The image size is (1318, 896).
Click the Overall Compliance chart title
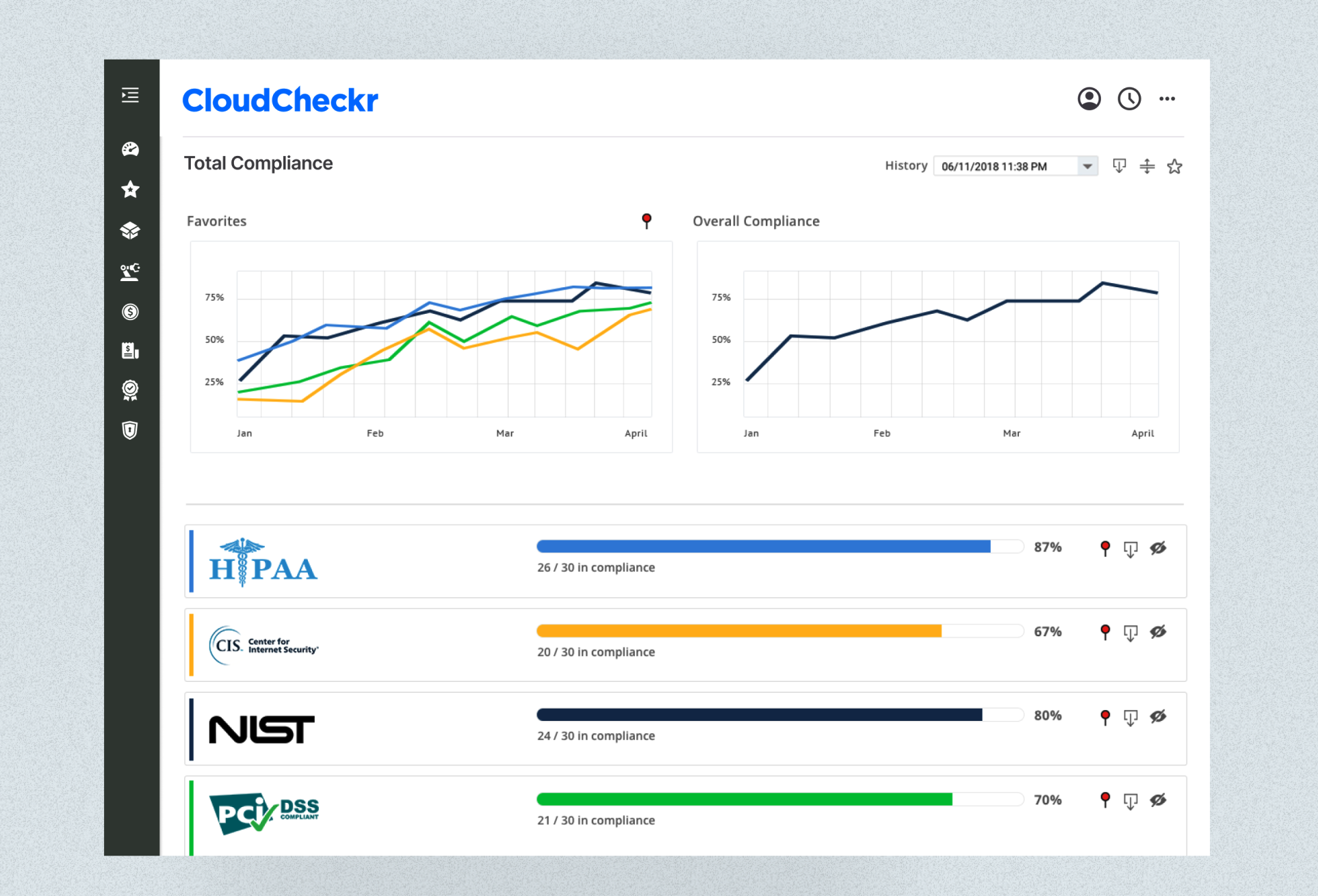tap(756, 221)
